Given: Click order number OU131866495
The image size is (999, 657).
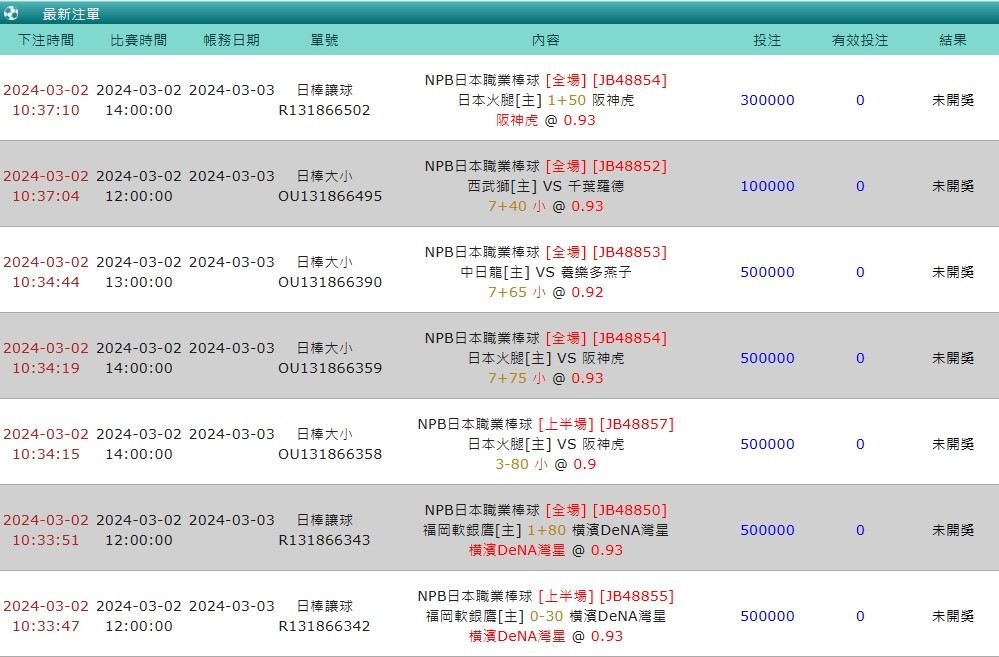Looking at the screenshot, I should (330, 196).
